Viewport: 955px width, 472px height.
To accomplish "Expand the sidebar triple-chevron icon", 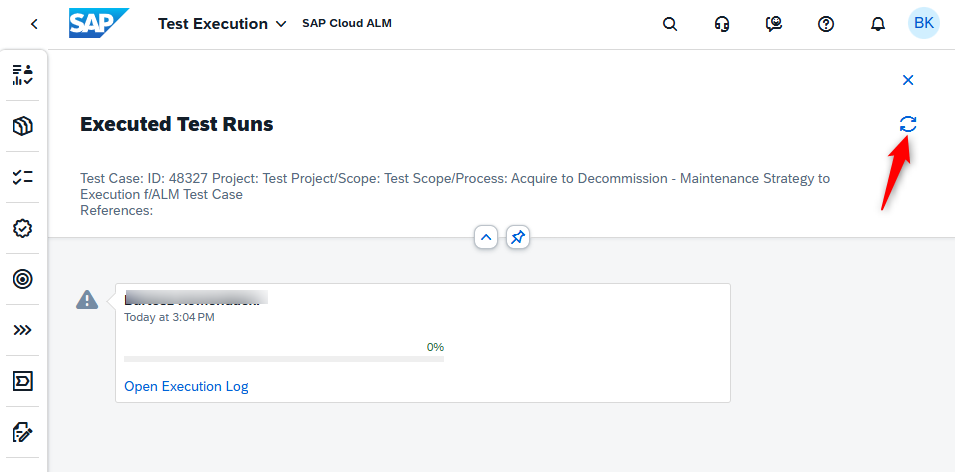I will tap(23, 330).
